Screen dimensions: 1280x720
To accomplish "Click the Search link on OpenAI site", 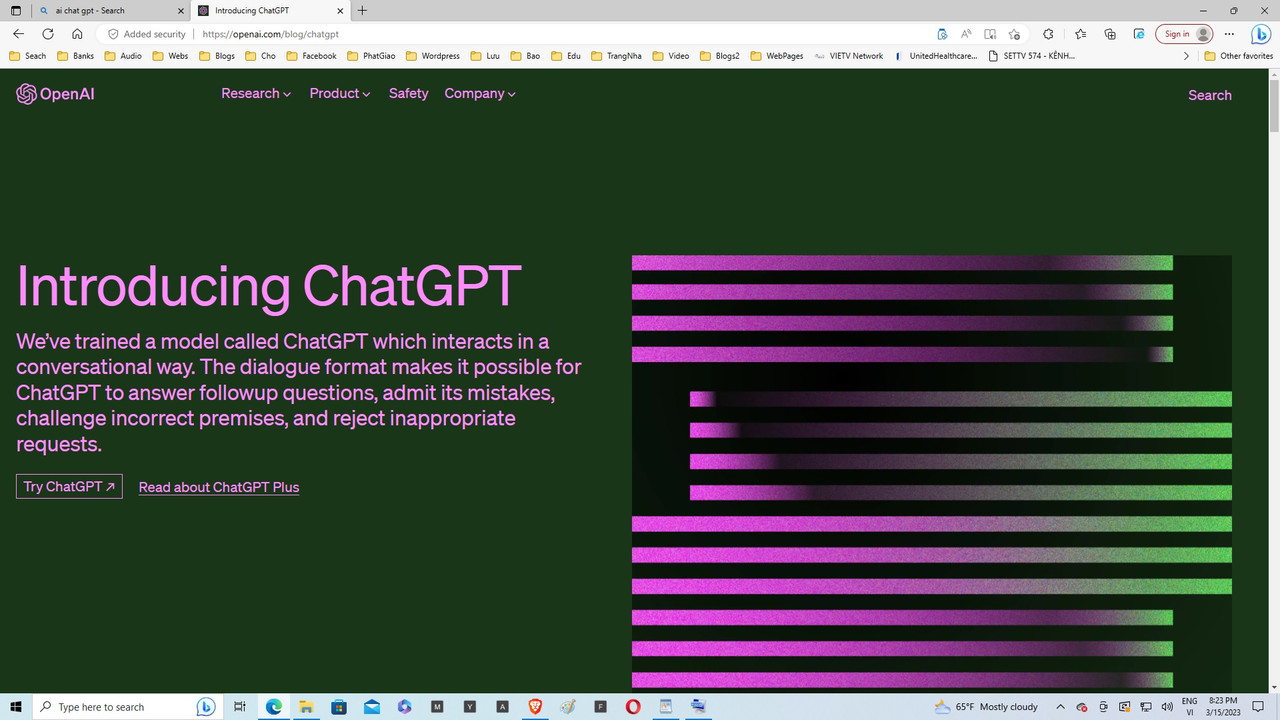I will click(1210, 95).
